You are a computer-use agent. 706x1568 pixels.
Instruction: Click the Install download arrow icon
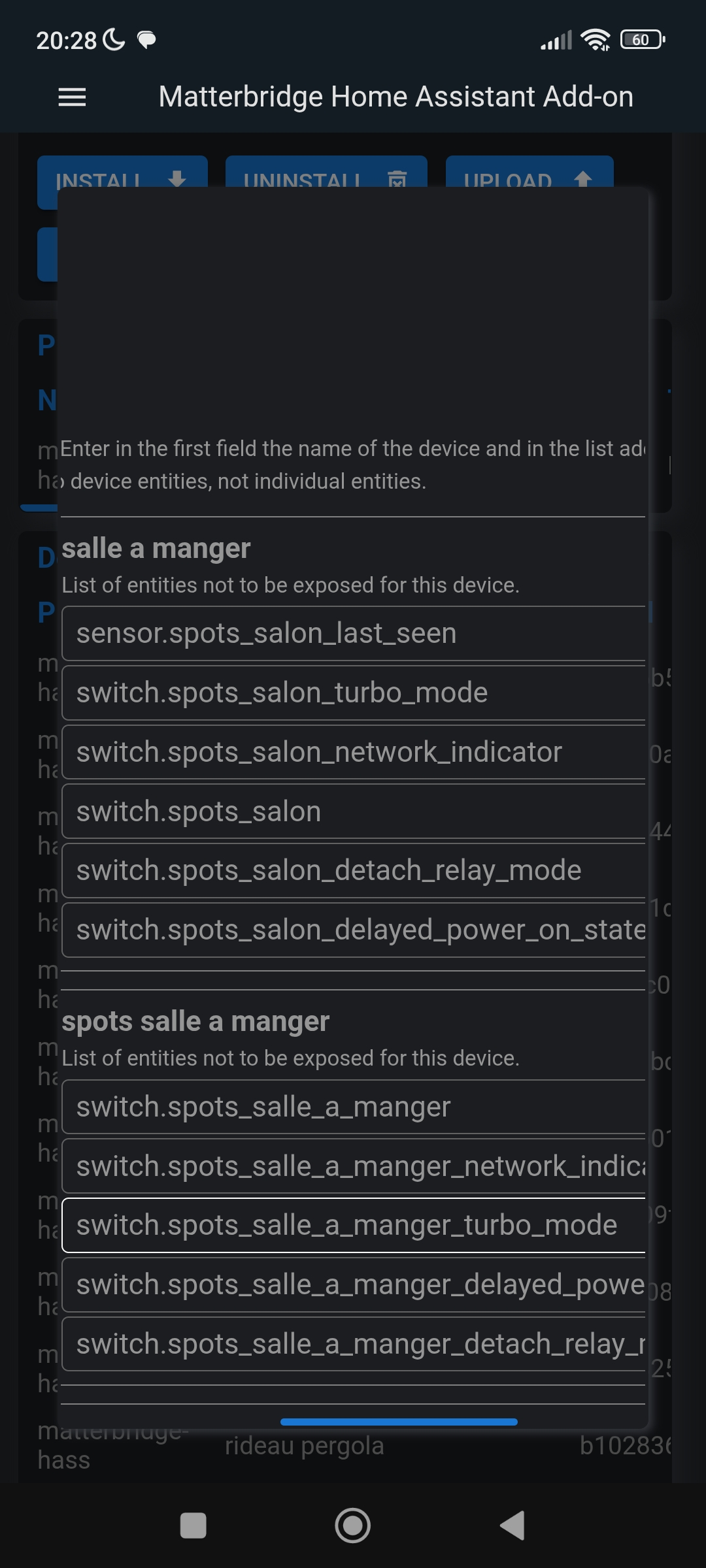pos(176,178)
